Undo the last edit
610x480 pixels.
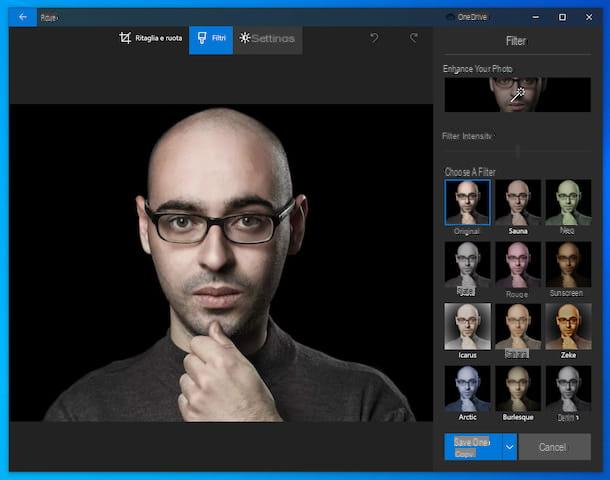(374, 38)
